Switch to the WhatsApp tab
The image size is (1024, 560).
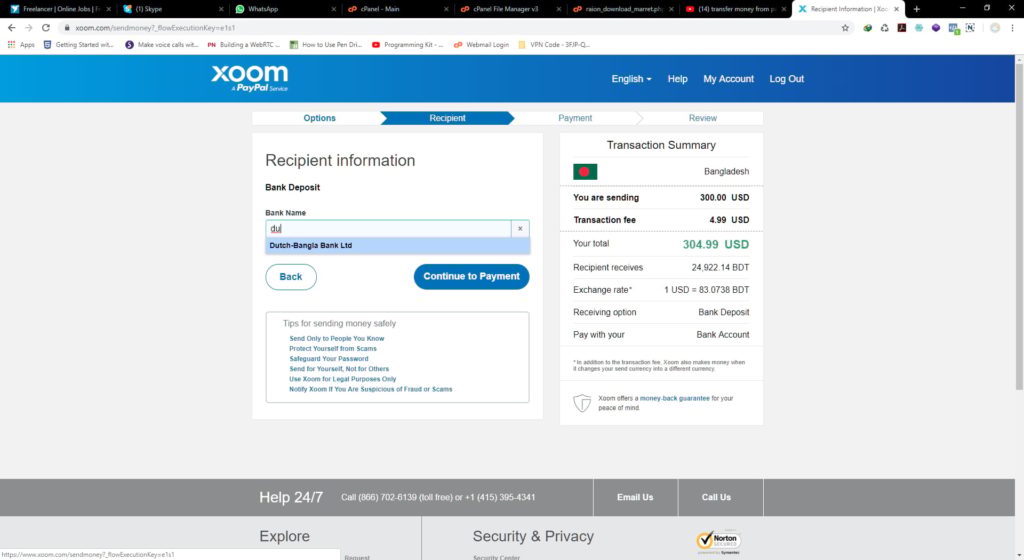[285, 9]
